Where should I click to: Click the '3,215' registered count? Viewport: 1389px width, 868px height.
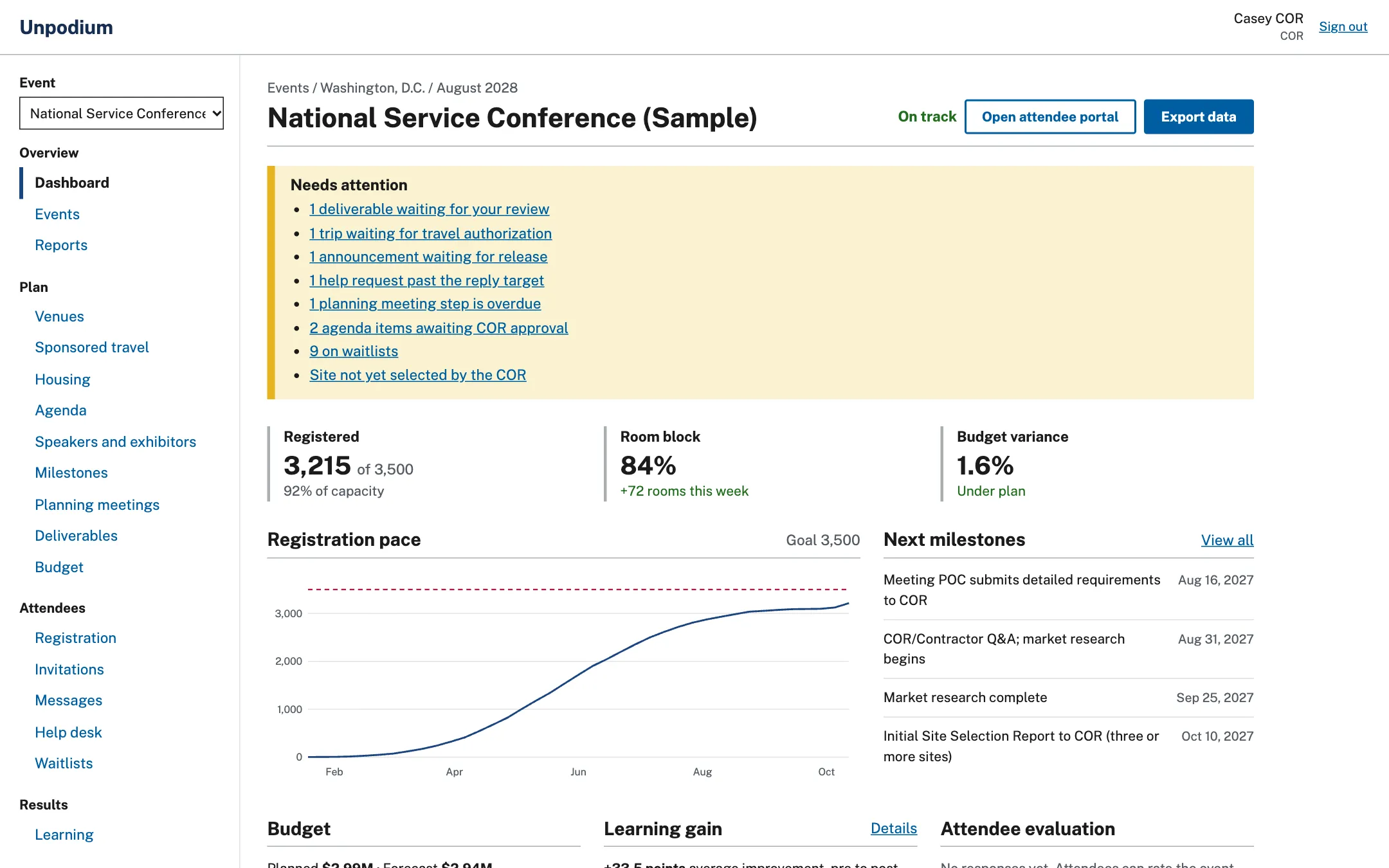point(317,466)
